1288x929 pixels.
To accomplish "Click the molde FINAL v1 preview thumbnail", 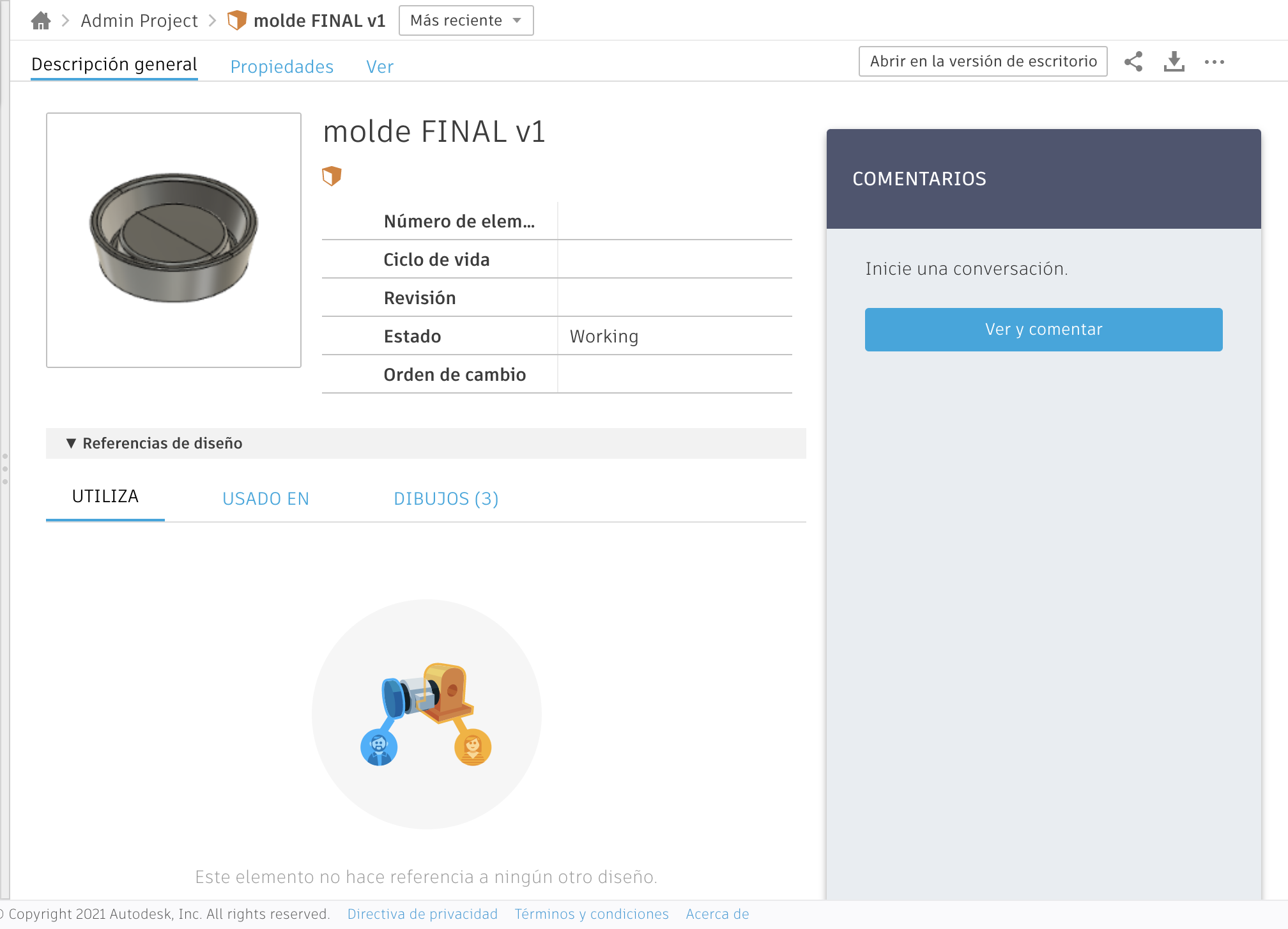I will click(173, 240).
